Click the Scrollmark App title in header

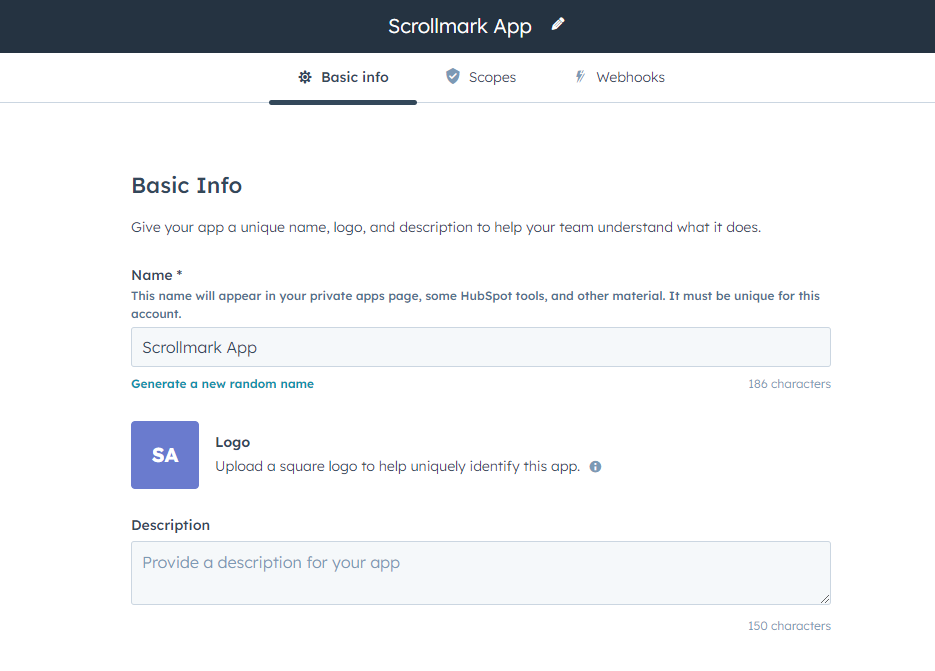[460, 26]
